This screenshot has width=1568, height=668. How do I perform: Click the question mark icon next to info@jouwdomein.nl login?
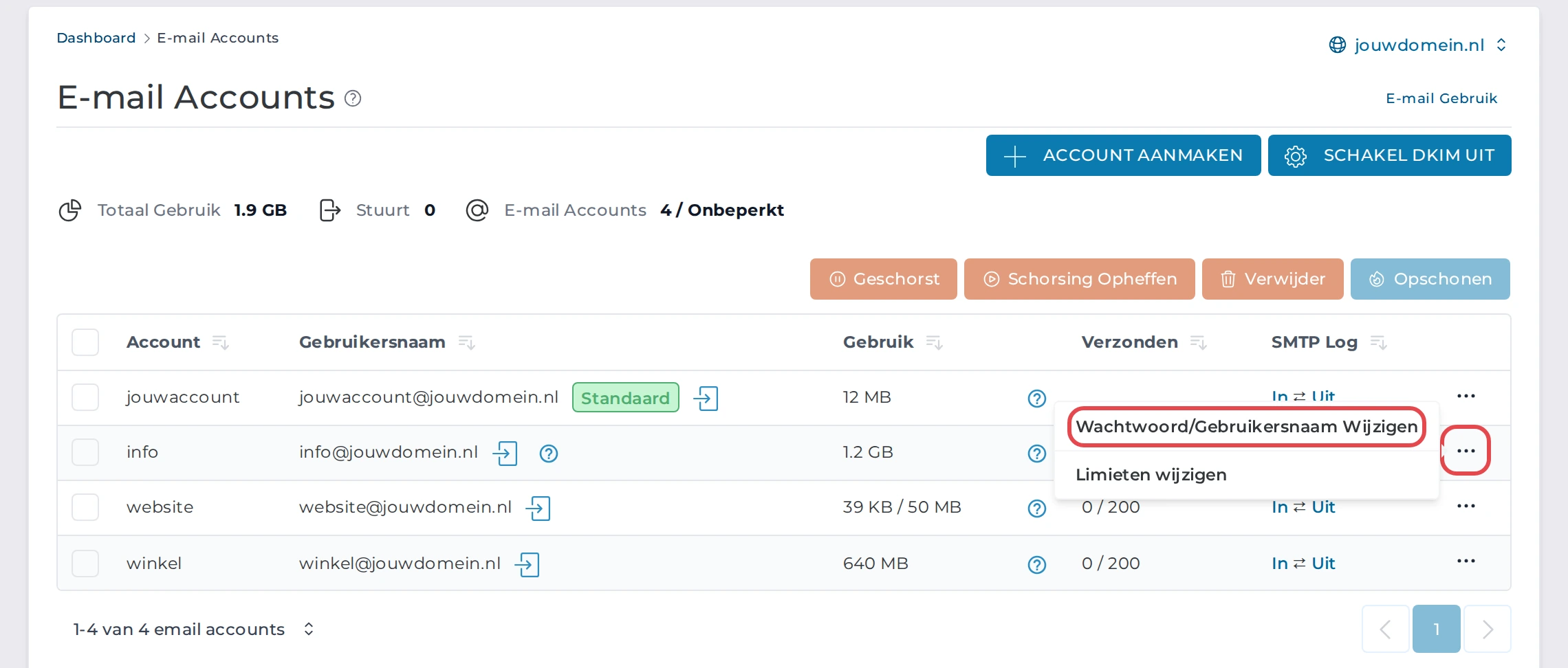coord(549,454)
